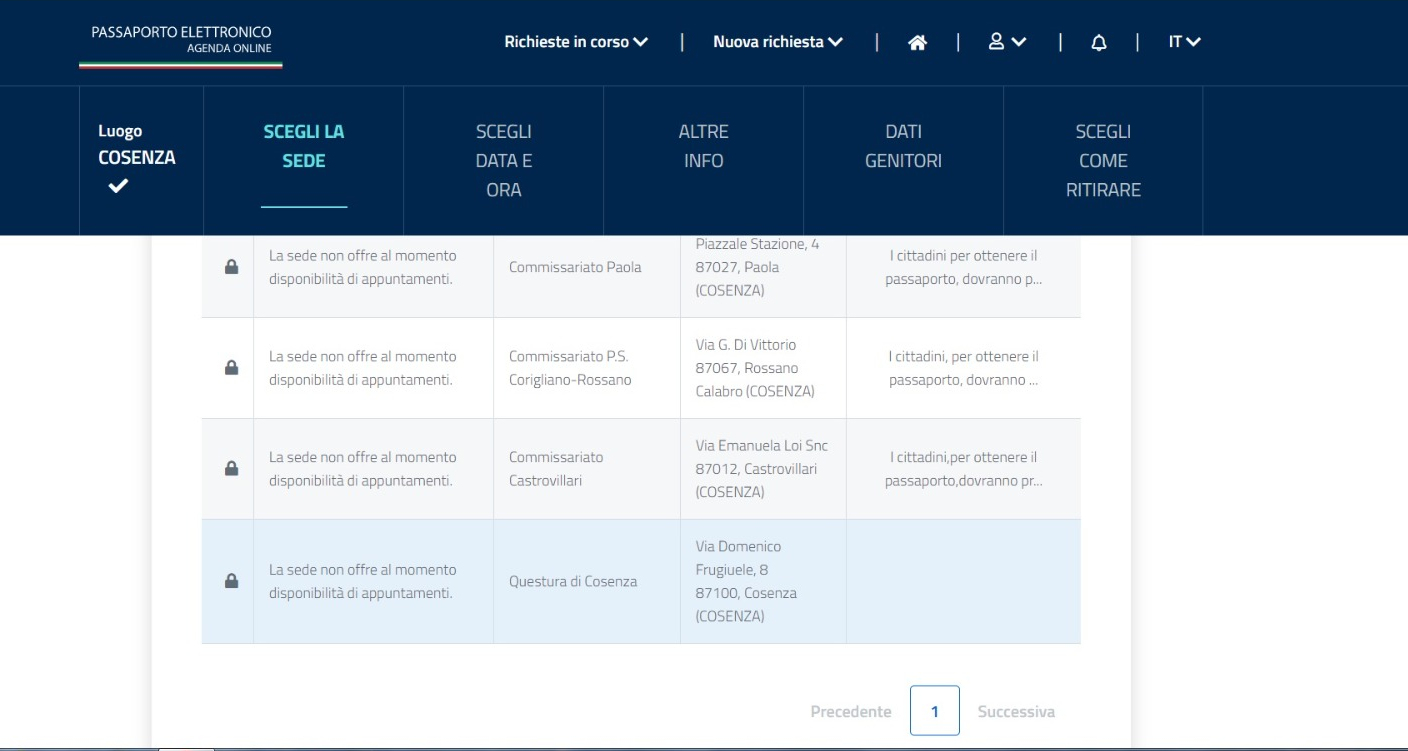1408x751 pixels.
Task: Expand the Richieste in corso dropdown
Action: point(576,42)
